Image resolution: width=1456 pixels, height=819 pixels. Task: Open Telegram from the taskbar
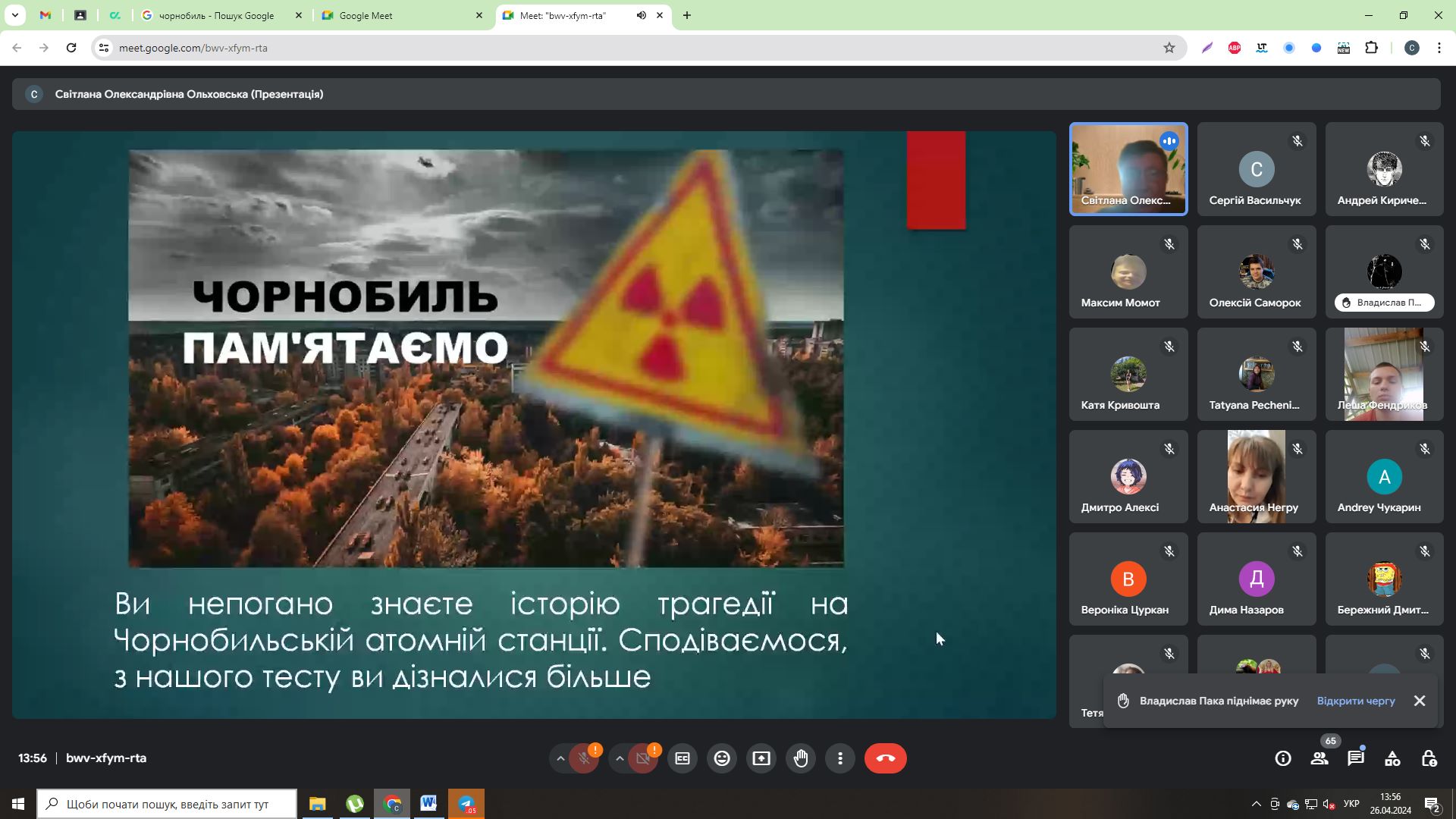tap(466, 804)
